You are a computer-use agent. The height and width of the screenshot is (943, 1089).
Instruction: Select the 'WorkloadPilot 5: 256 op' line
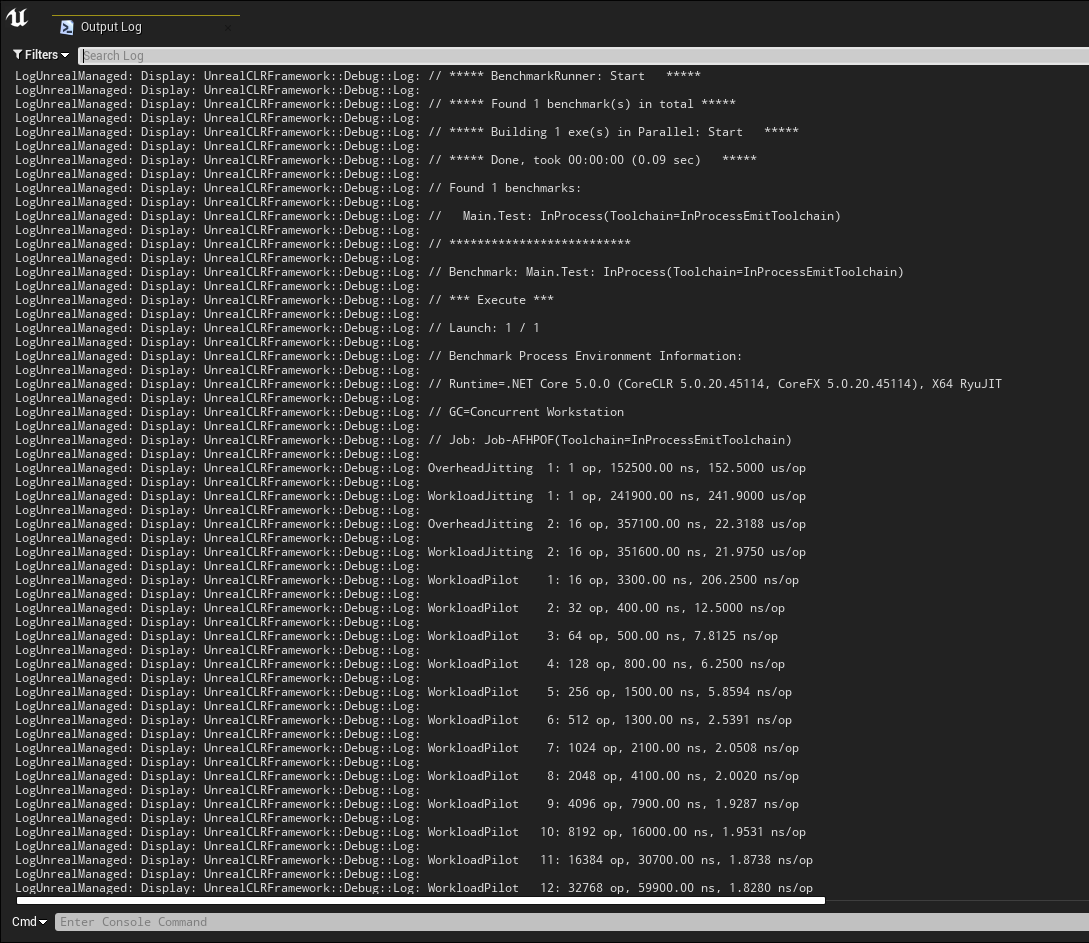(404, 692)
